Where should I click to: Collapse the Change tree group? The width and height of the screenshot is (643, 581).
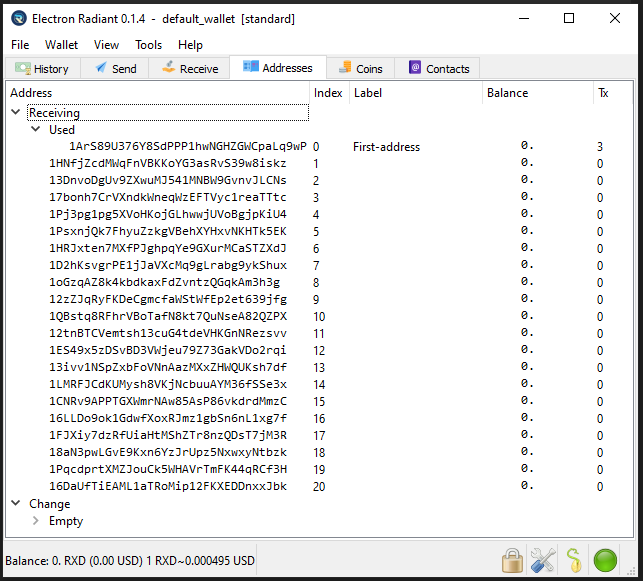point(16,504)
